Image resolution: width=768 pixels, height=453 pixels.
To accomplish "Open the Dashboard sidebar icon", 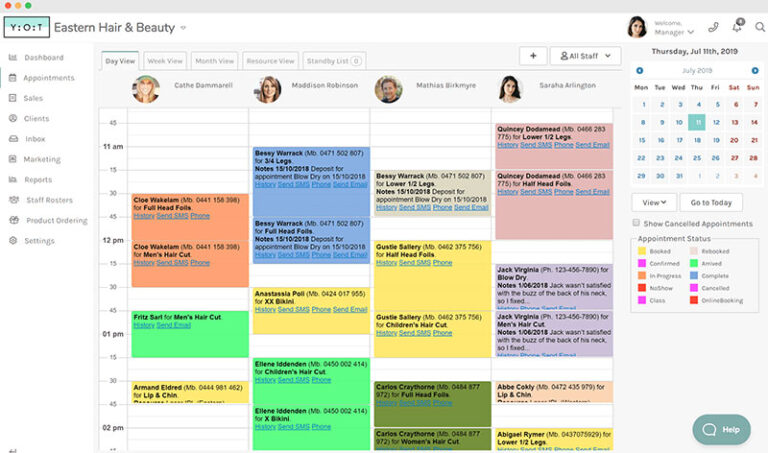I will 13,57.
